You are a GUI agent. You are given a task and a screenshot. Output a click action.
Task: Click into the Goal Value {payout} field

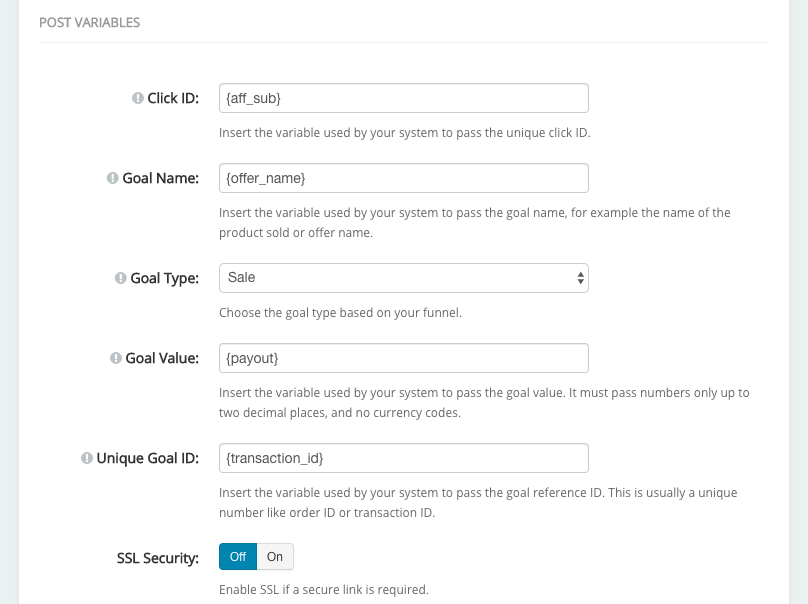403,358
